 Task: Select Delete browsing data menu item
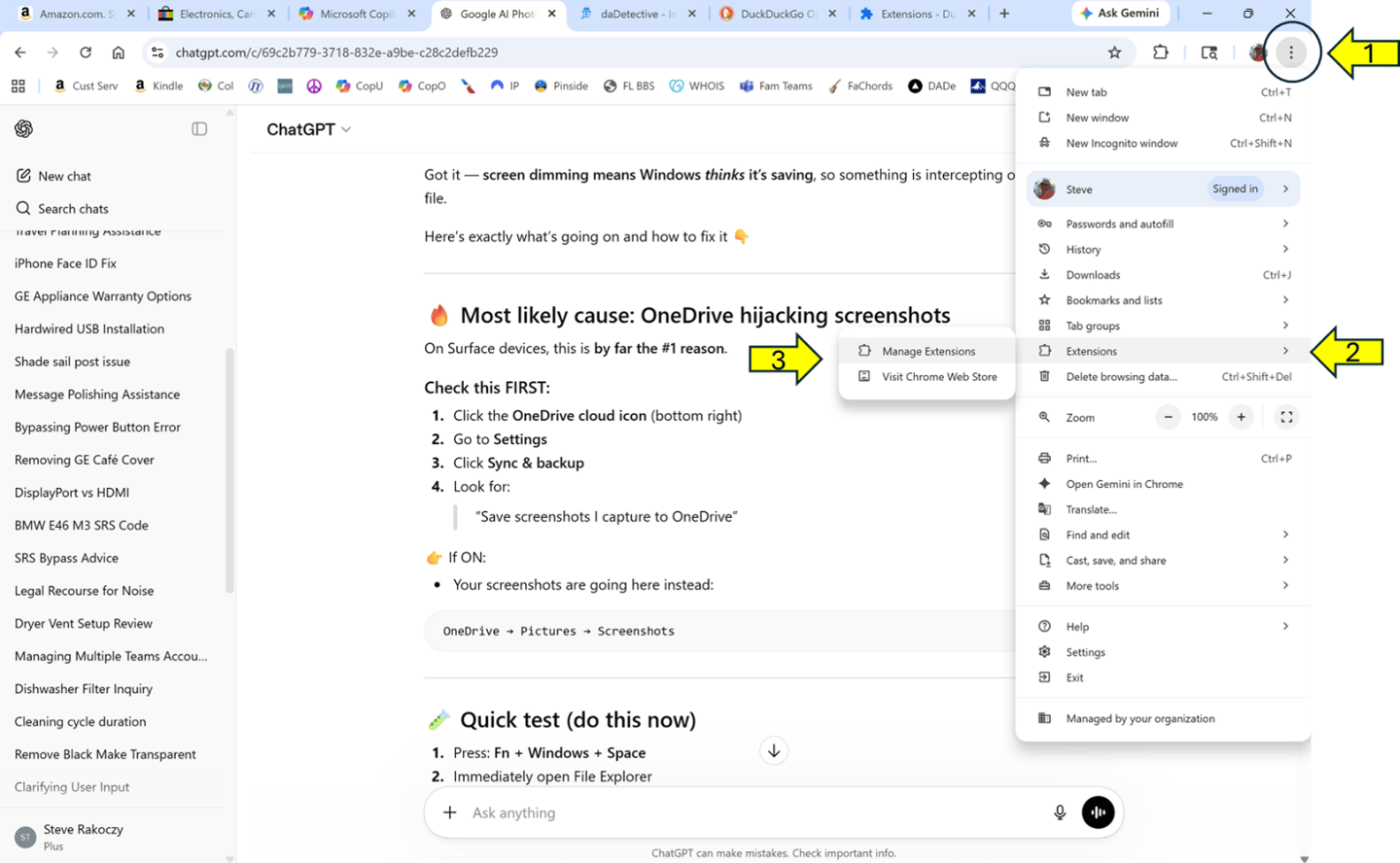click(1163, 377)
